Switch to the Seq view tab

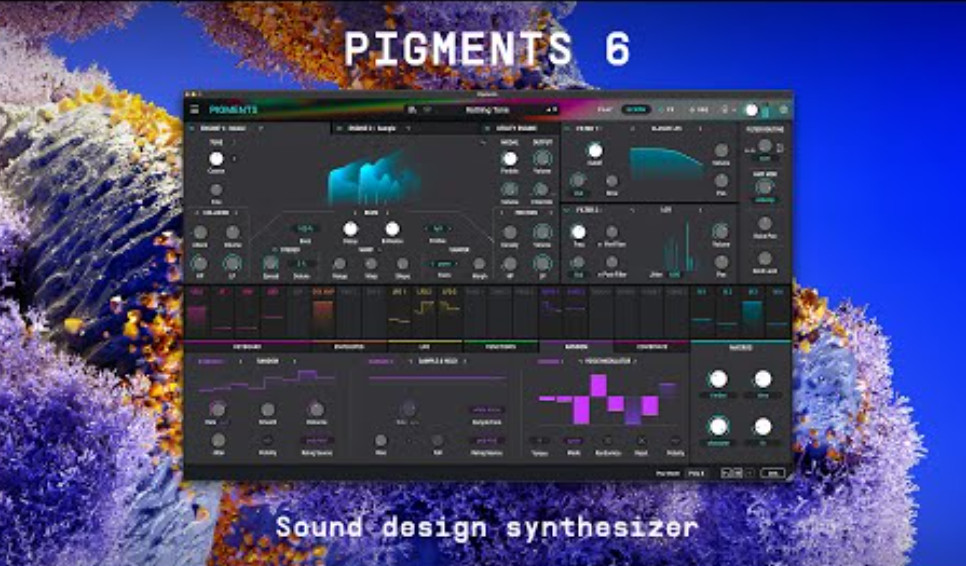tap(699, 110)
